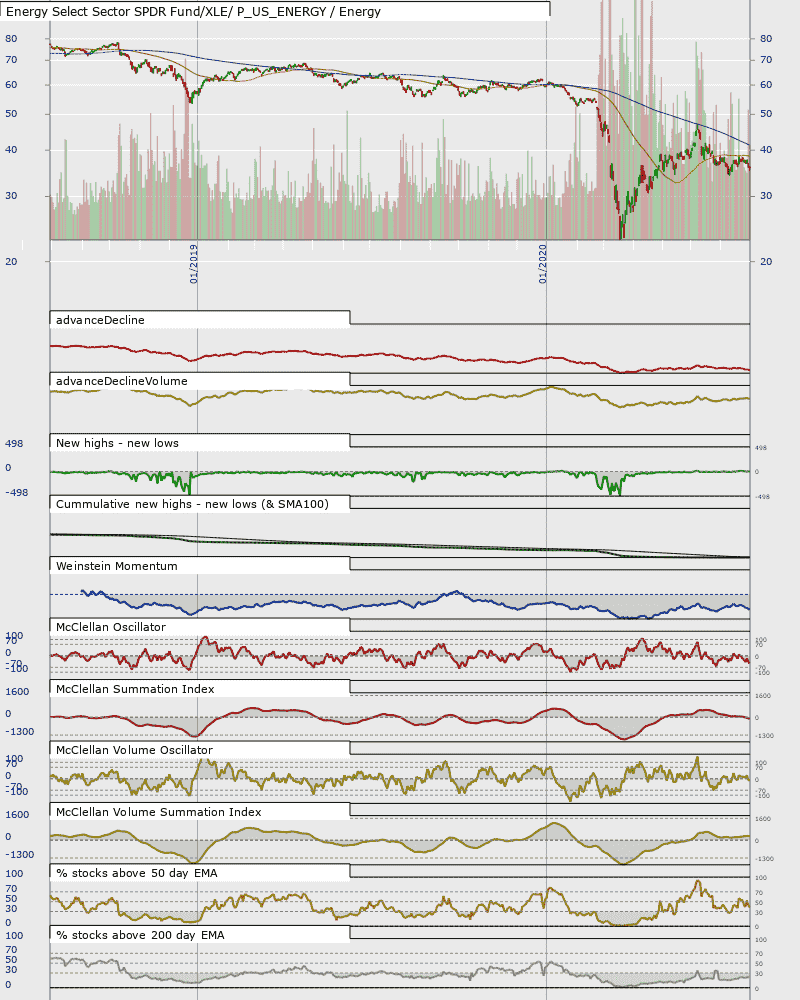The image size is (800, 1000).
Task: Select the Weinstein Momentum panel label
Action: tap(117, 566)
